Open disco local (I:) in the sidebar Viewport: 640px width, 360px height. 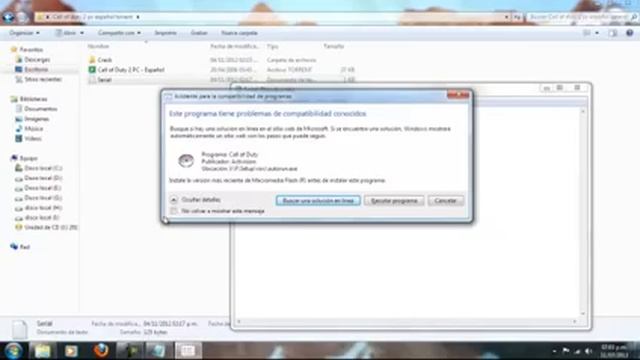point(42,218)
